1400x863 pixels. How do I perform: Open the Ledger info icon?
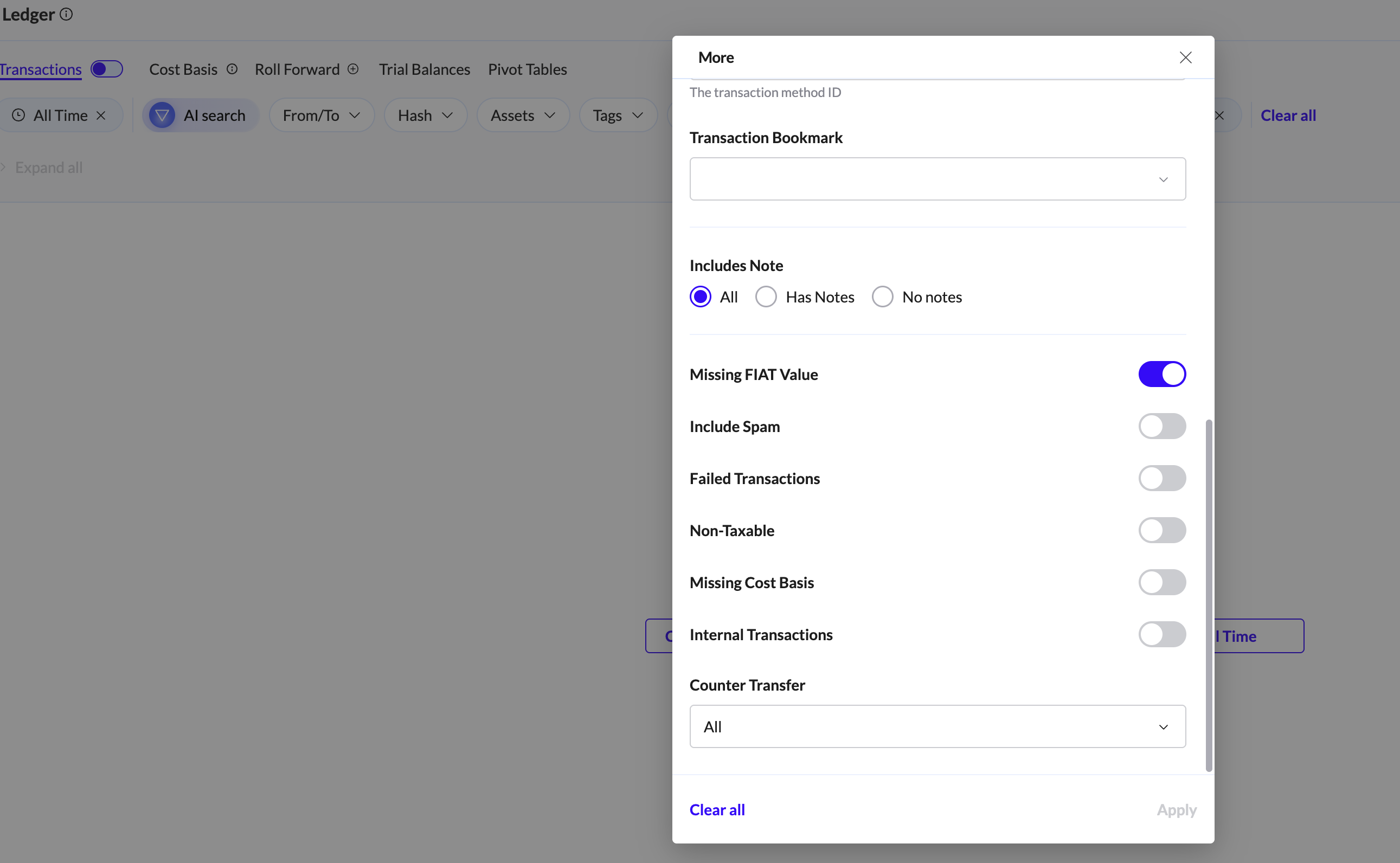click(x=66, y=14)
